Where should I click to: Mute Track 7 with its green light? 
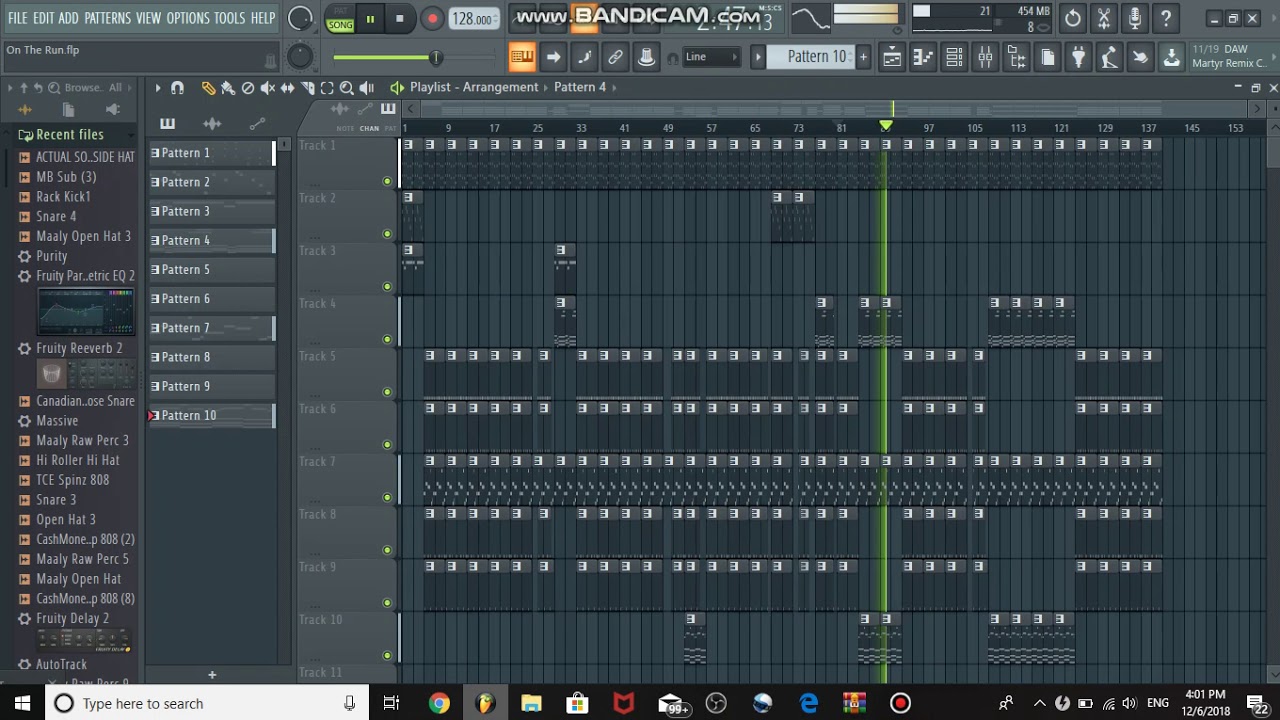coord(387,497)
